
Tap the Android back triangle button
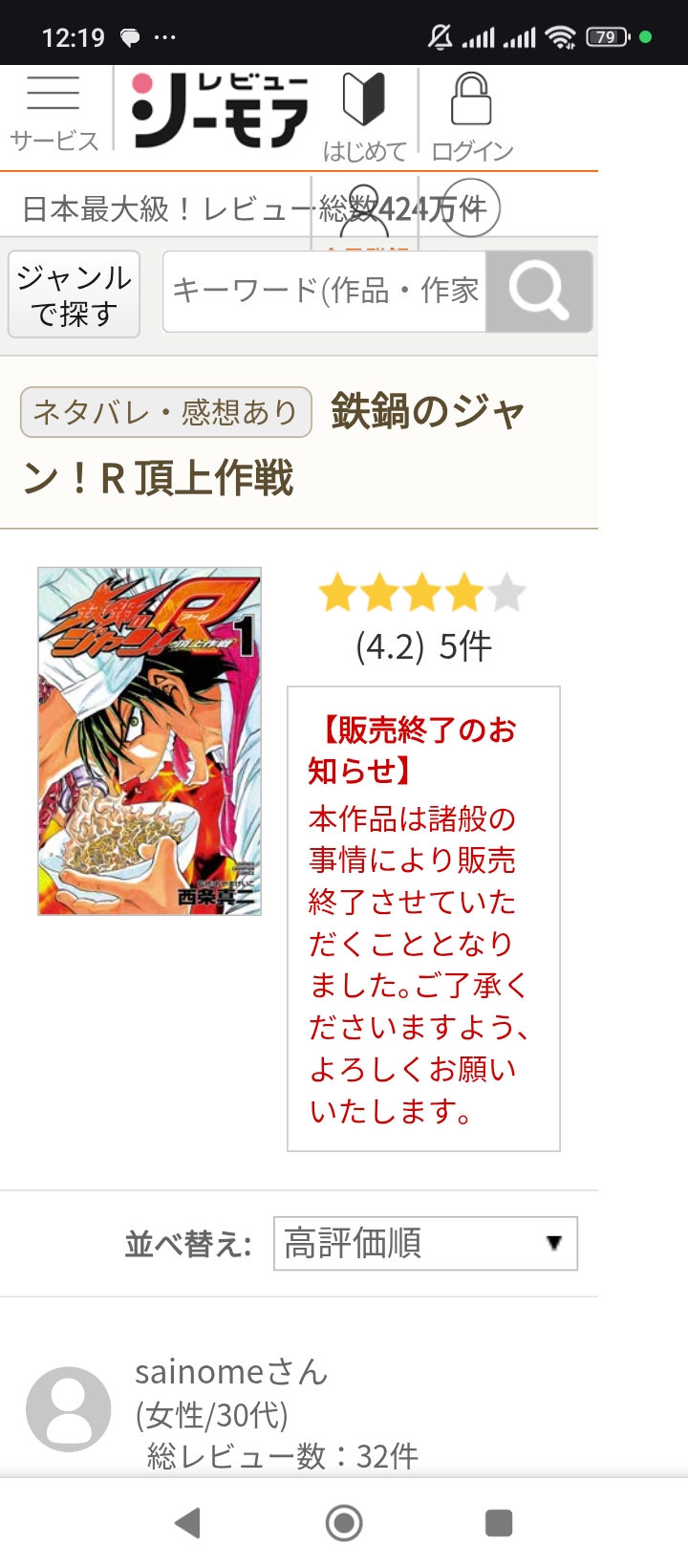coord(188,1523)
